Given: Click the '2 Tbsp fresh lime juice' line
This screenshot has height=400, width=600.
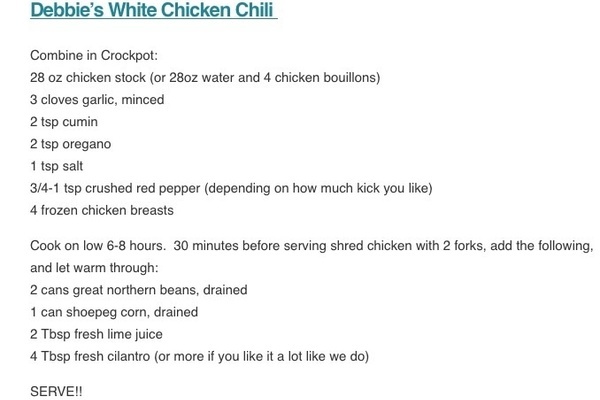Looking at the screenshot, I should [96, 335].
